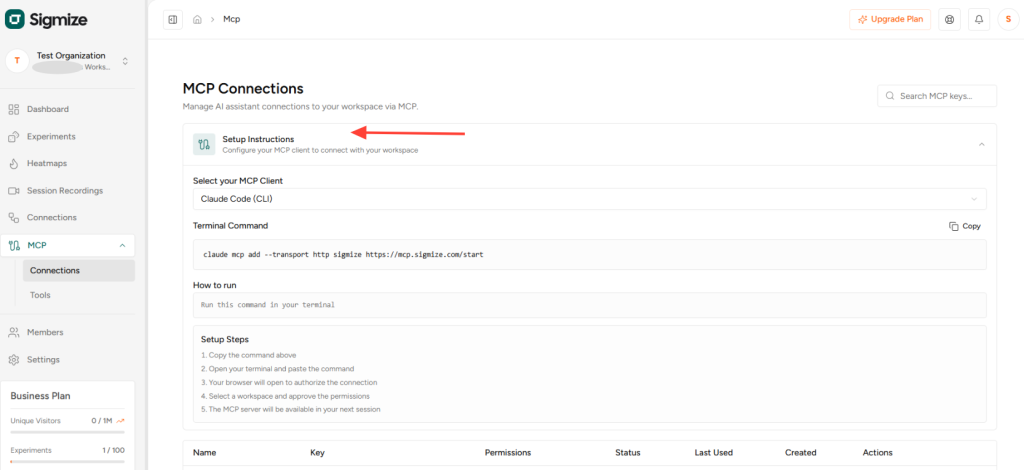Click the '1 / 100' experiments value
The width and height of the screenshot is (1024, 470).
113,450
